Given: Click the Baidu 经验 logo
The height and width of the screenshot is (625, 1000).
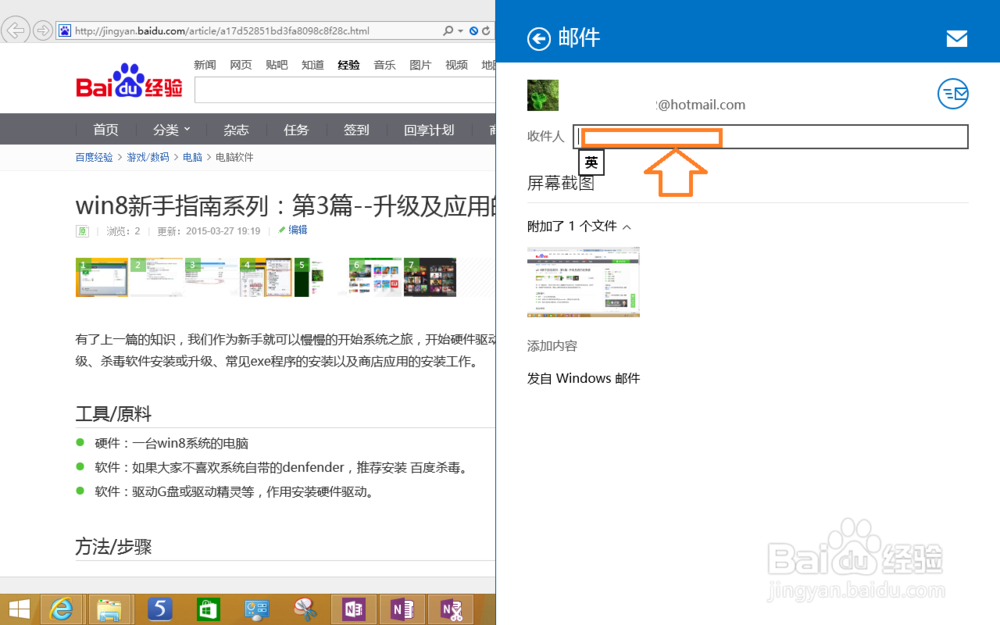Looking at the screenshot, I should tap(129, 81).
